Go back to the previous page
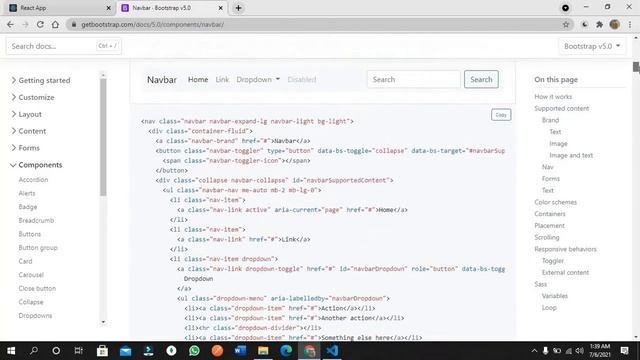 tap(10, 24)
